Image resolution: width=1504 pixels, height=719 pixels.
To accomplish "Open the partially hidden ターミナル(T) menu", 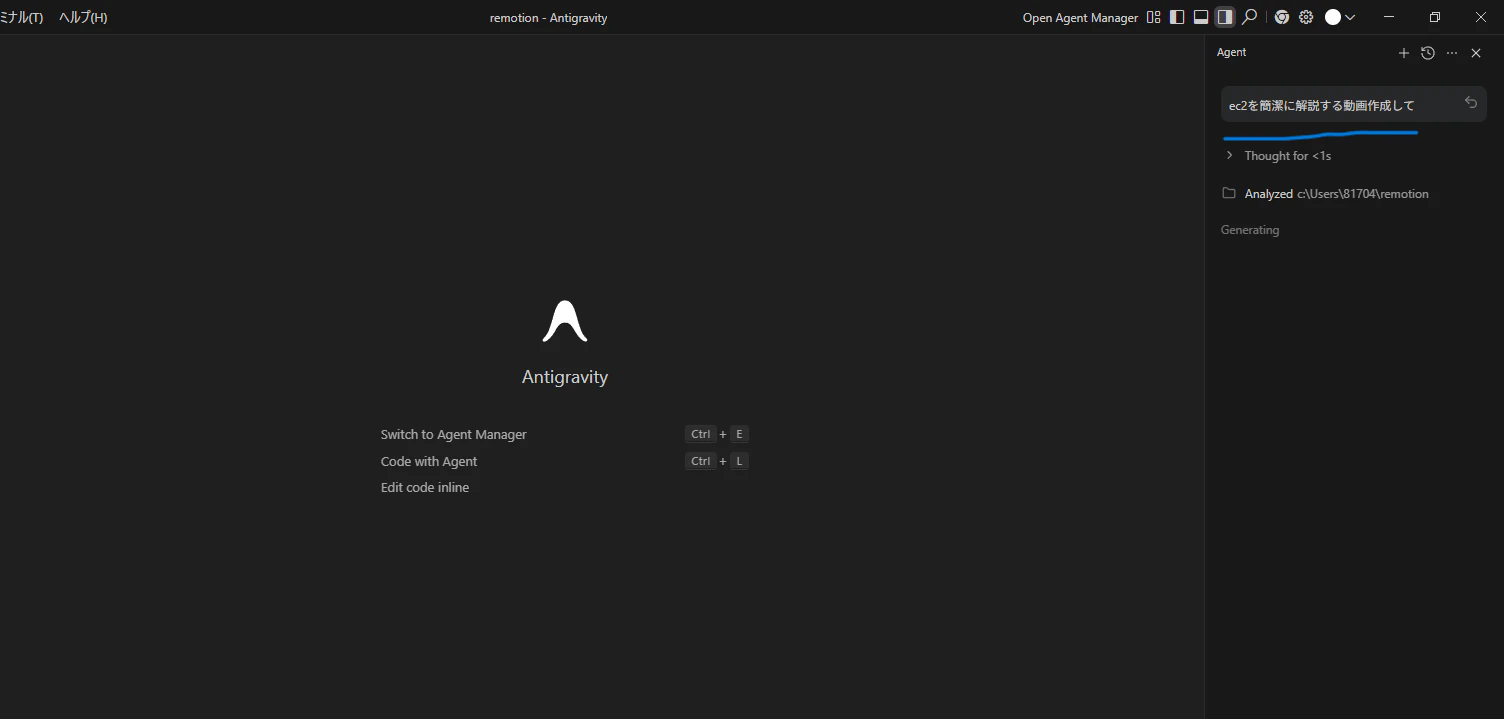I will (21, 18).
